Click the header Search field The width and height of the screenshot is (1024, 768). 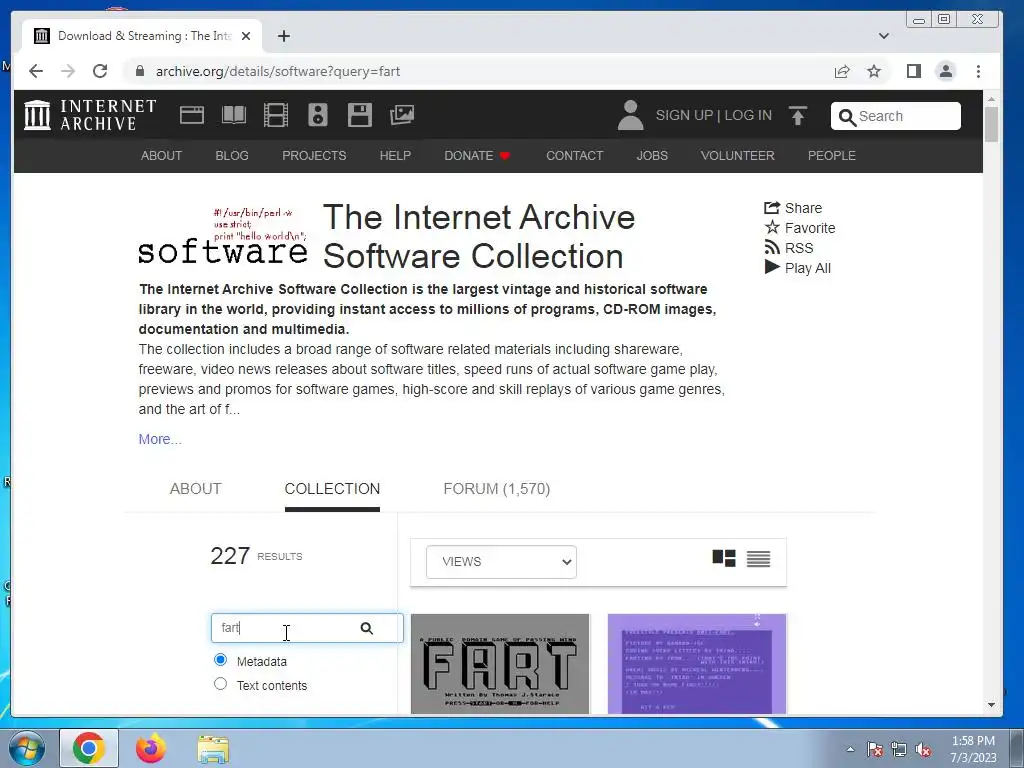coord(895,116)
